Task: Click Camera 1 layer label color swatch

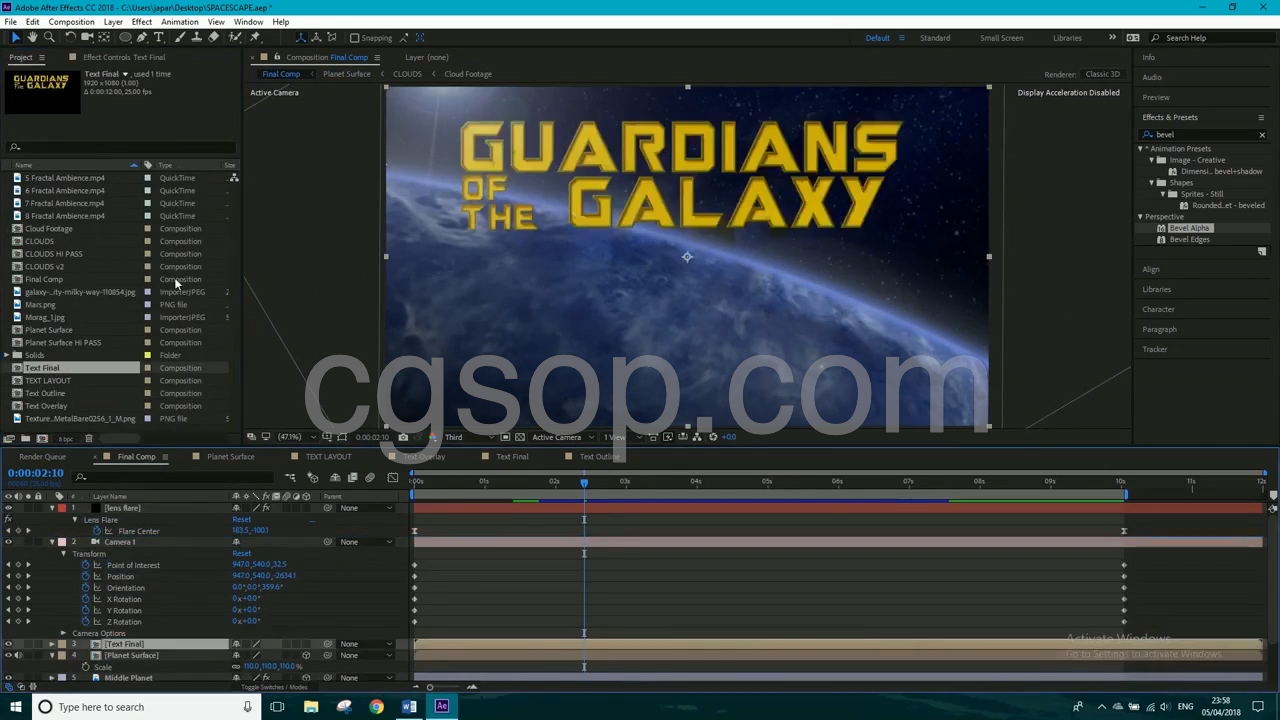Action: (62, 542)
